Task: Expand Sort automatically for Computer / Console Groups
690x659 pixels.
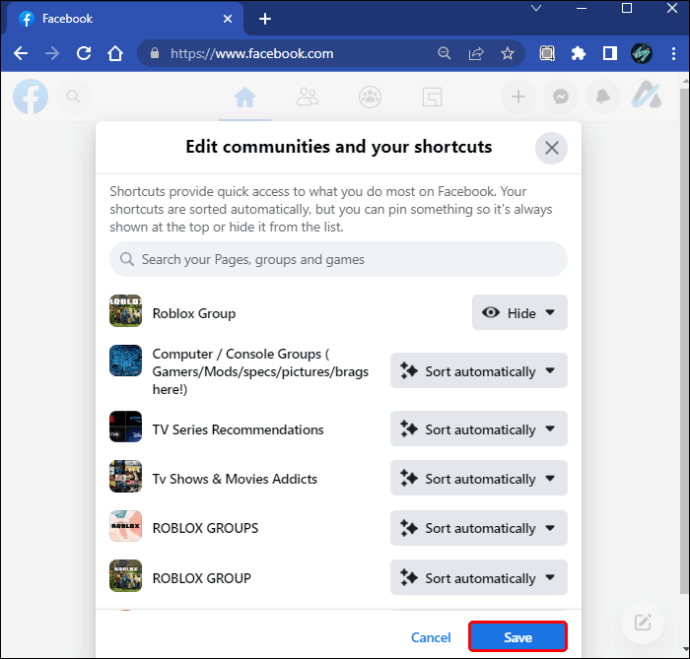Action: coord(479,371)
